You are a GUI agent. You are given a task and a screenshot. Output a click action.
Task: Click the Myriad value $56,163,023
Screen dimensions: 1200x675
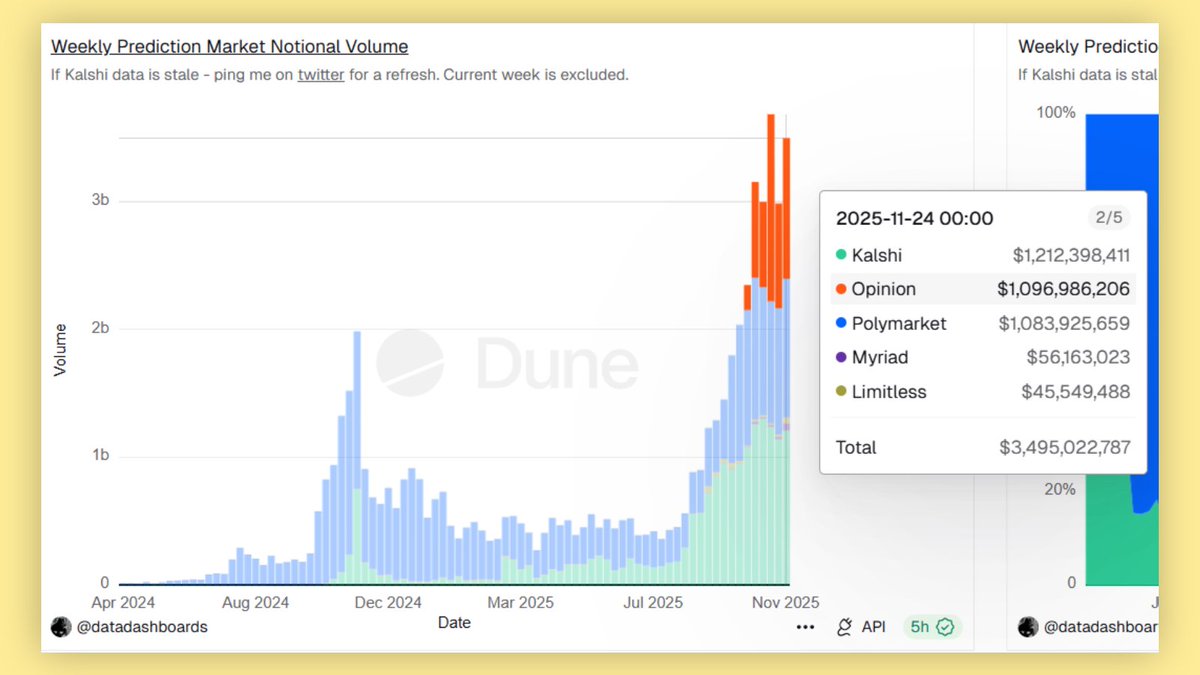click(x=1078, y=357)
